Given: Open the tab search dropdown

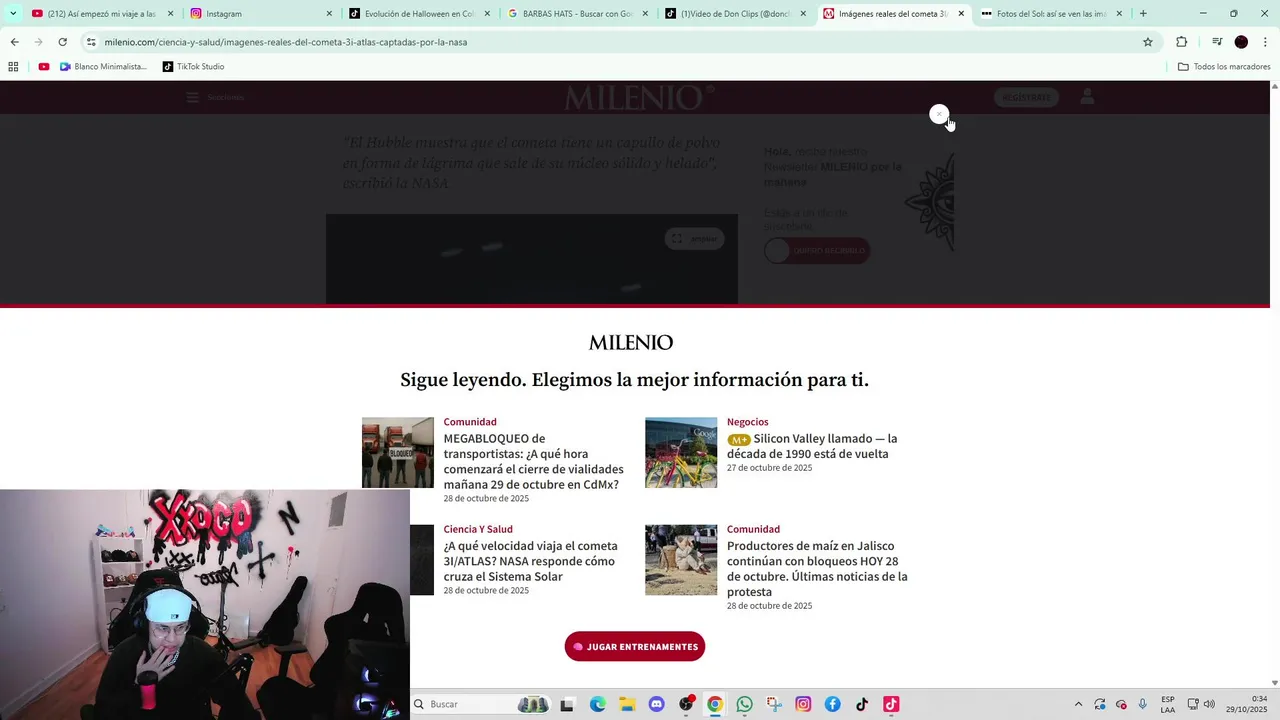Looking at the screenshot, I should point(12,14).
